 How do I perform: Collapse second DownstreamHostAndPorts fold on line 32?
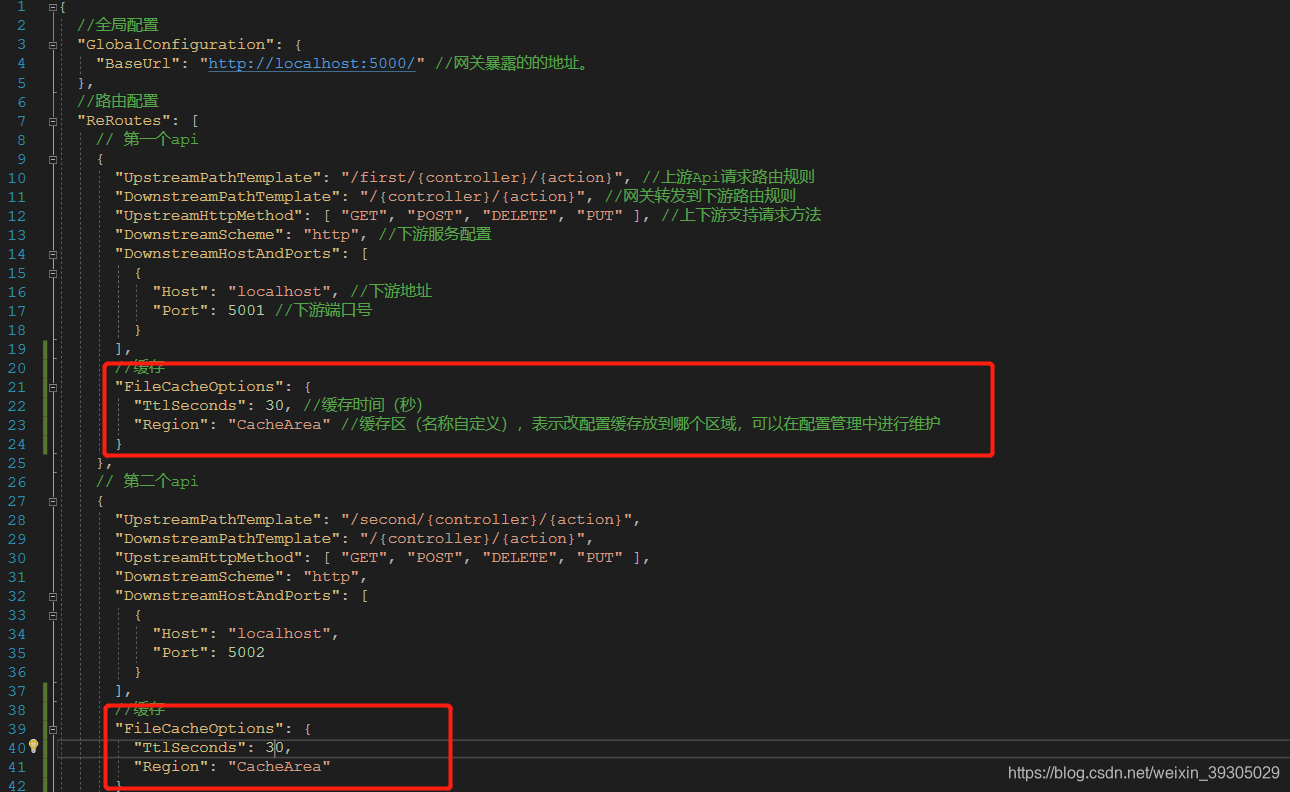(52, 596)
